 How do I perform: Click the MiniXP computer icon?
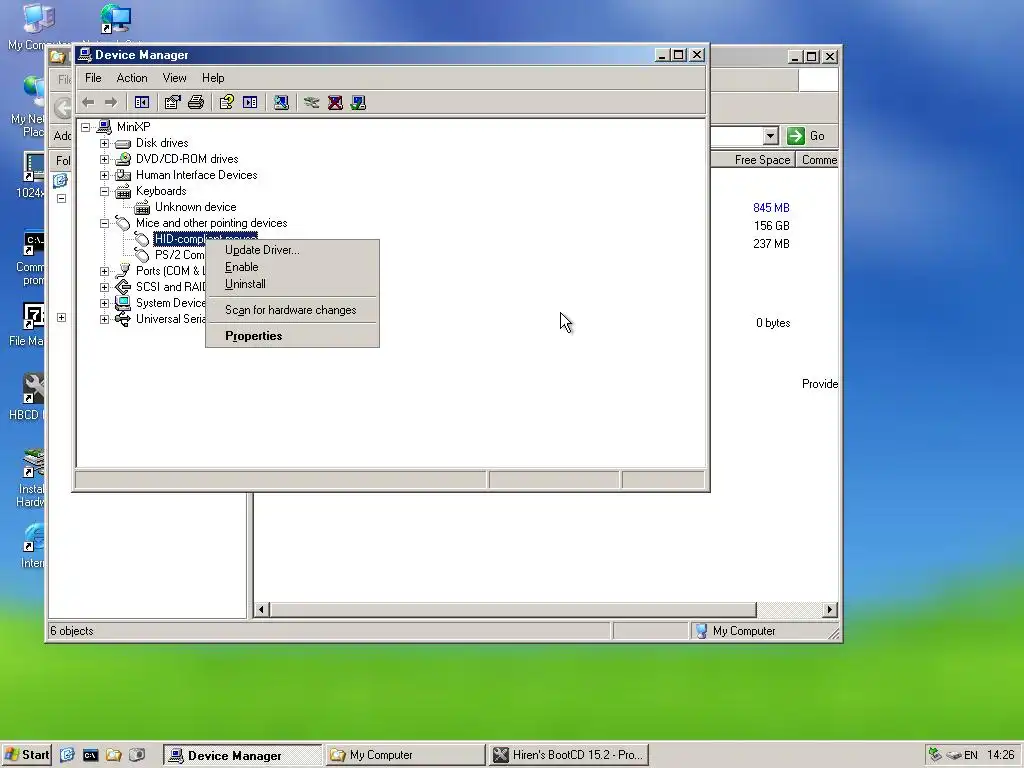coord(104,127)
